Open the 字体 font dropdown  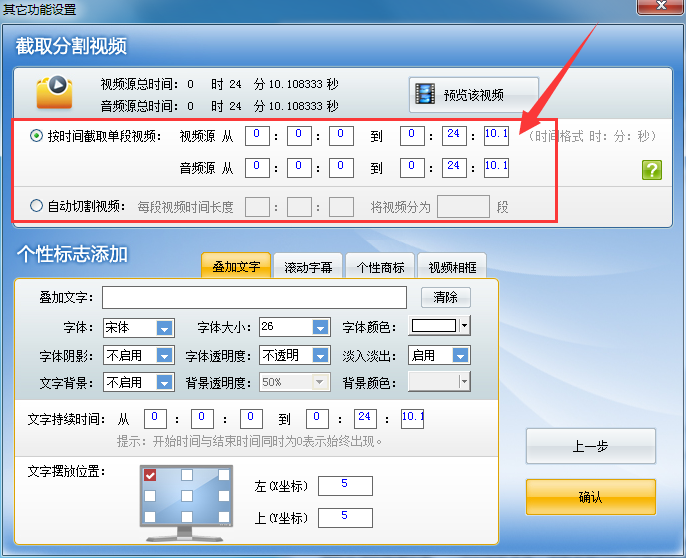(x=164, y=327)
